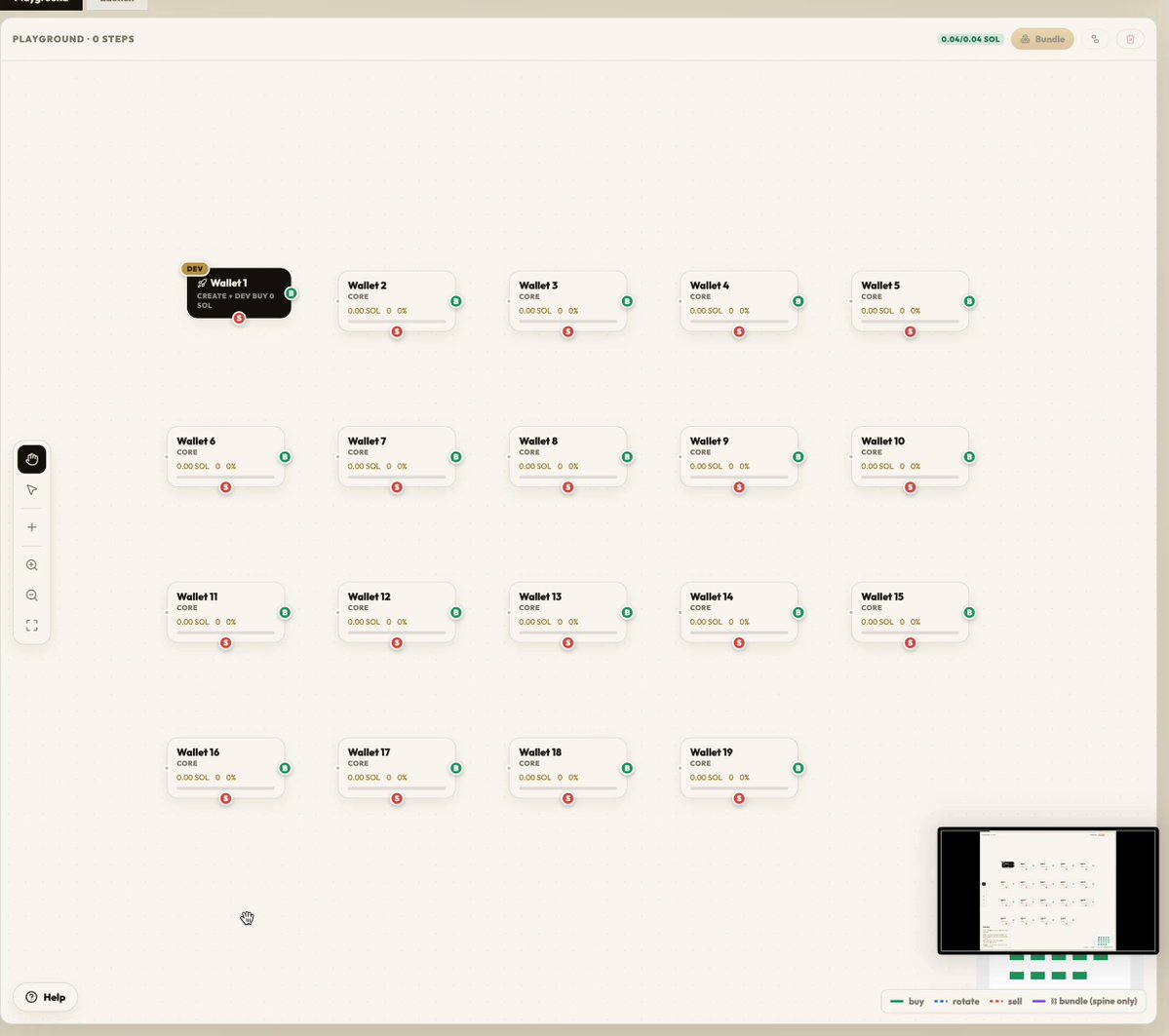Click the PLAYGROUND · 0 STEPS heading
The image size is (1169, 1036).
(73, 39)
